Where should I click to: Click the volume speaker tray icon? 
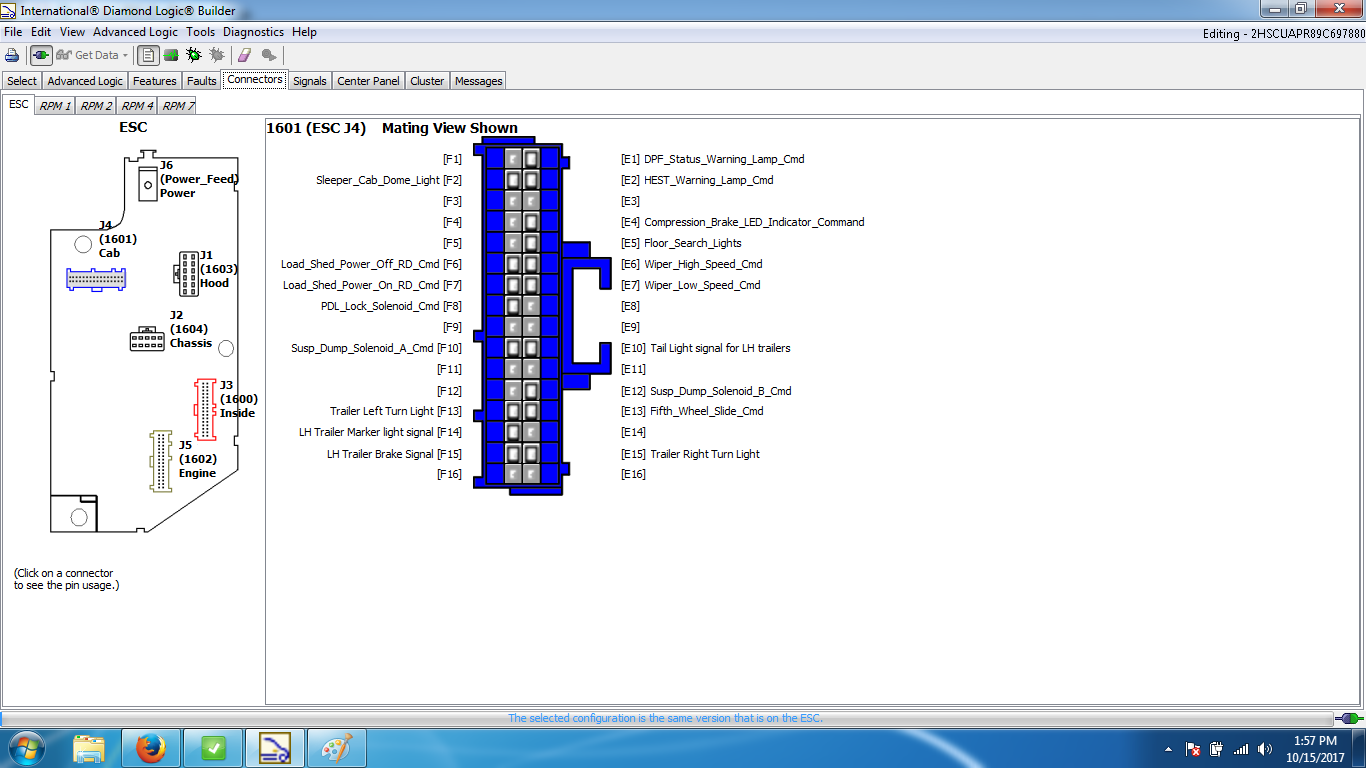coord(1266,749)
